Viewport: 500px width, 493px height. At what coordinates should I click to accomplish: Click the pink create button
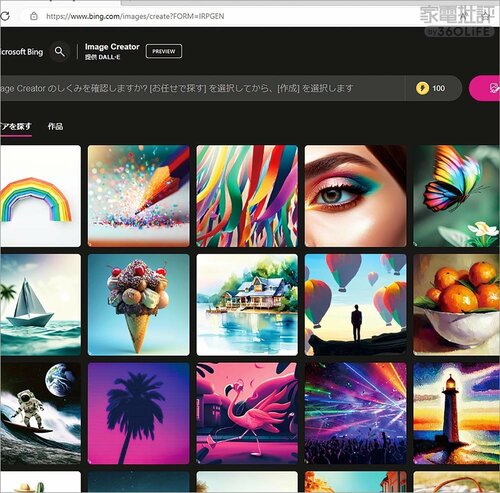pos(484,88)
